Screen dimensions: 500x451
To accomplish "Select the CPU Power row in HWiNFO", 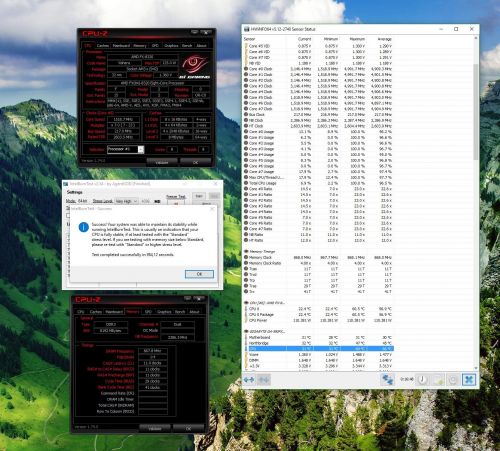I will [318, 320].
